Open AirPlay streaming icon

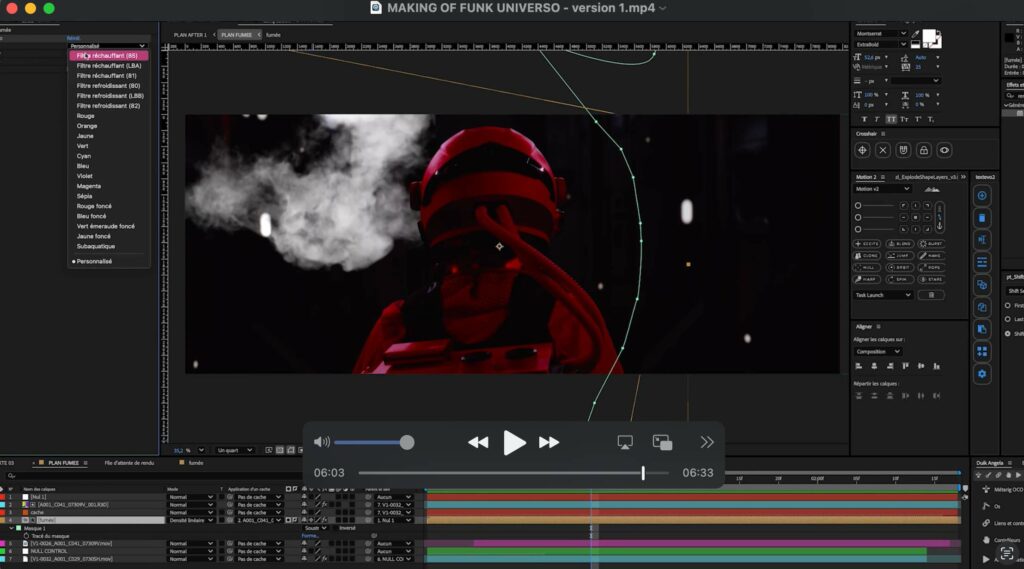(x=625, y=442)
